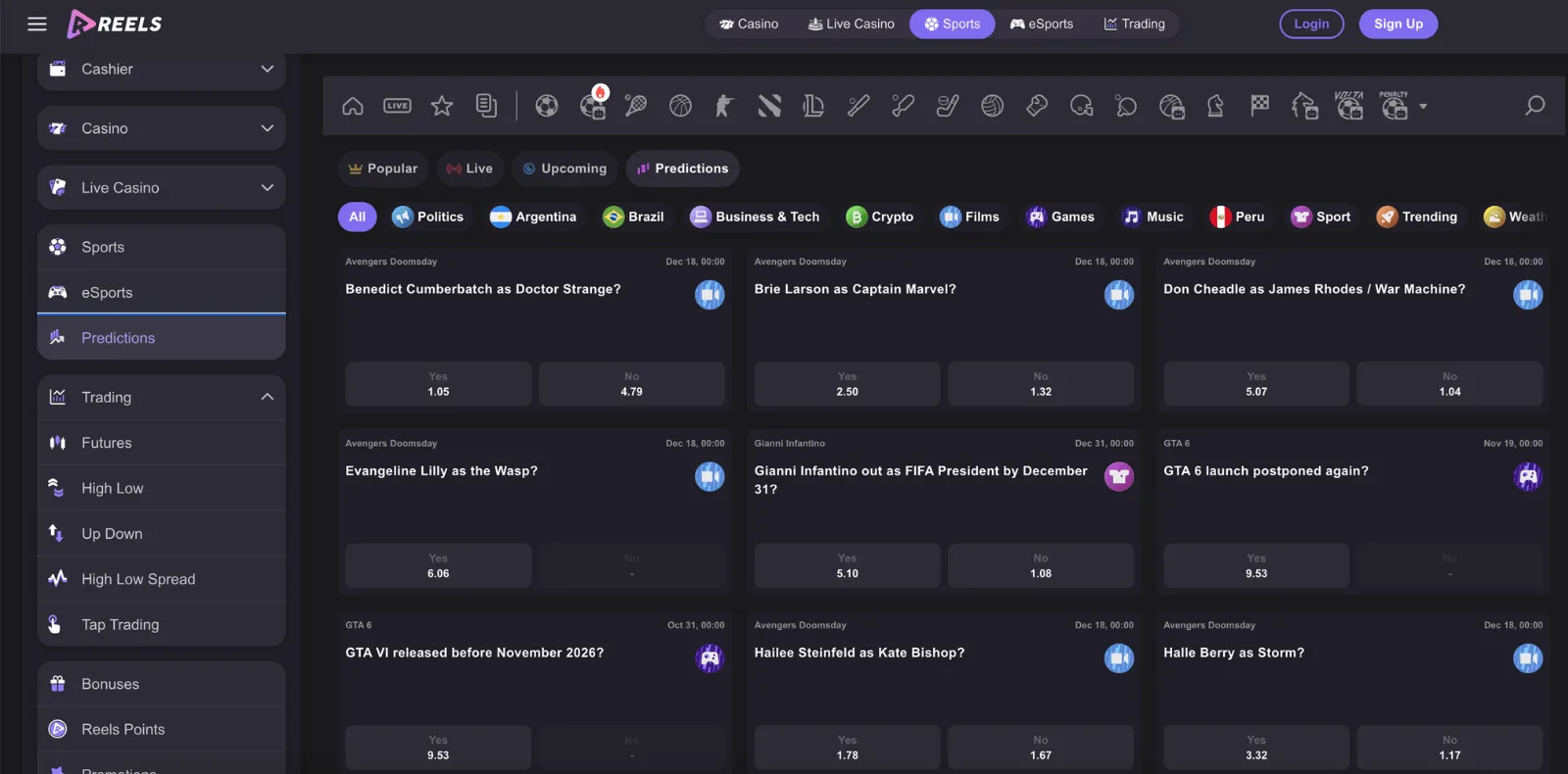Select the ice hockey icon
Viewport: 1568px width, 774px height.
tap(948, 106)
